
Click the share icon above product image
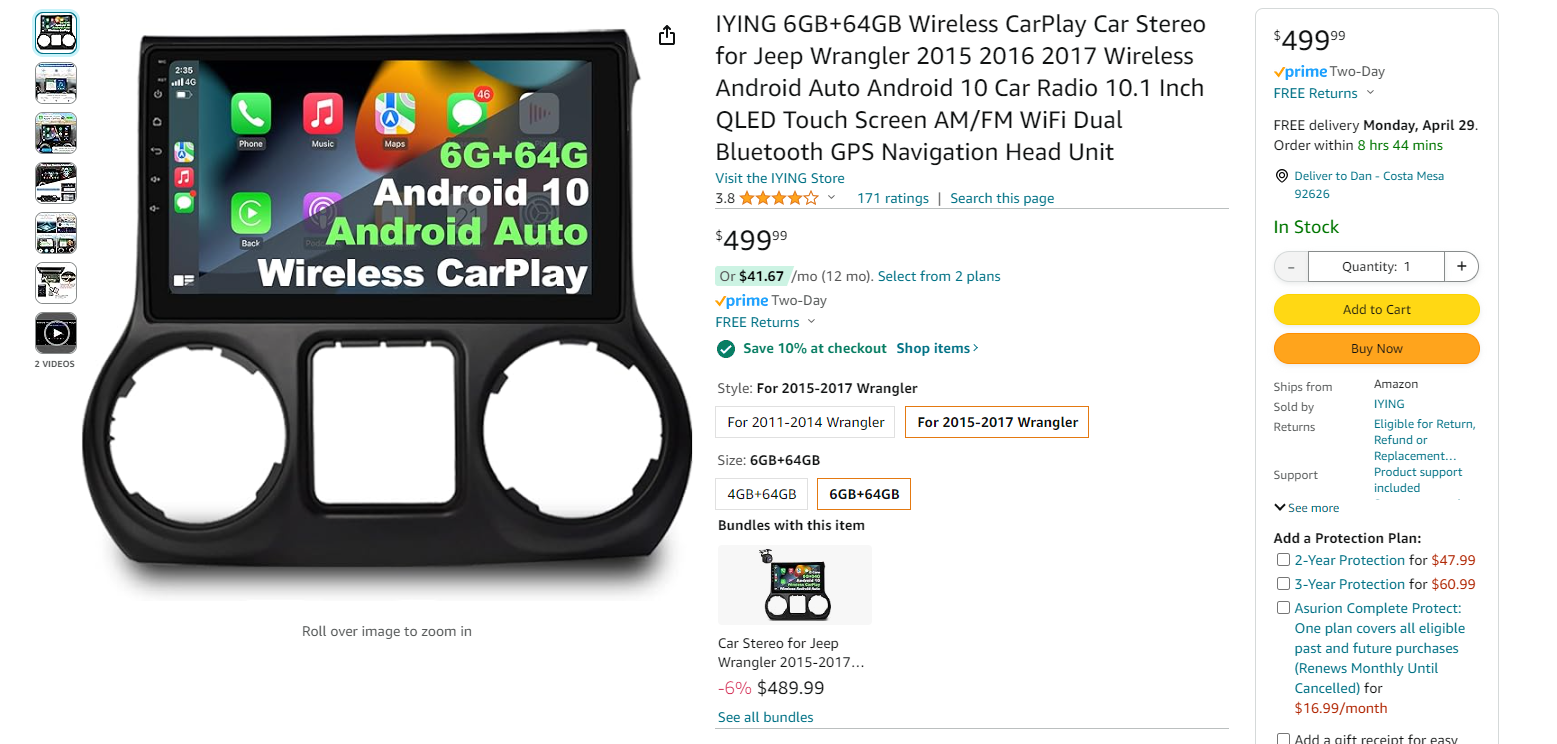pyautogui.click(x=667, y=36)
